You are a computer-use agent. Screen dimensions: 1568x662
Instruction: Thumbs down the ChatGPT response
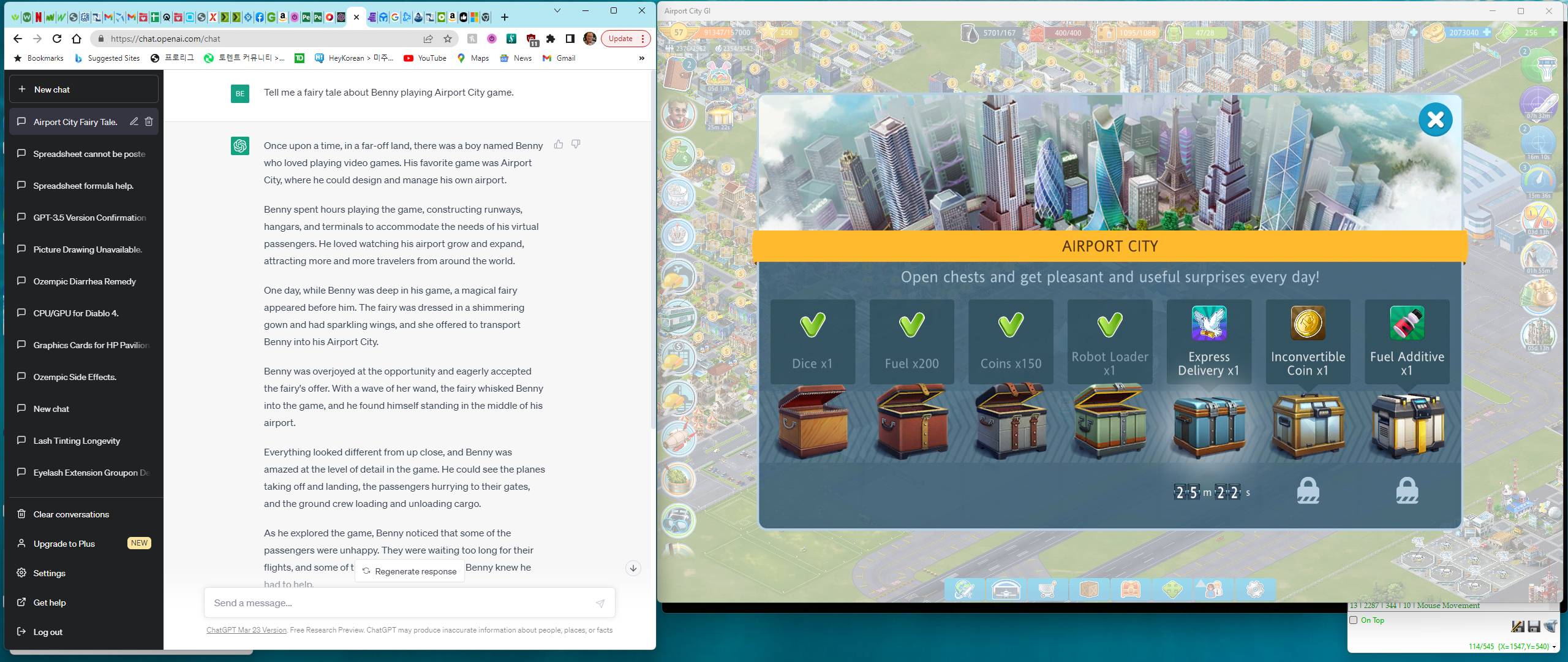[x=576, y=144]
